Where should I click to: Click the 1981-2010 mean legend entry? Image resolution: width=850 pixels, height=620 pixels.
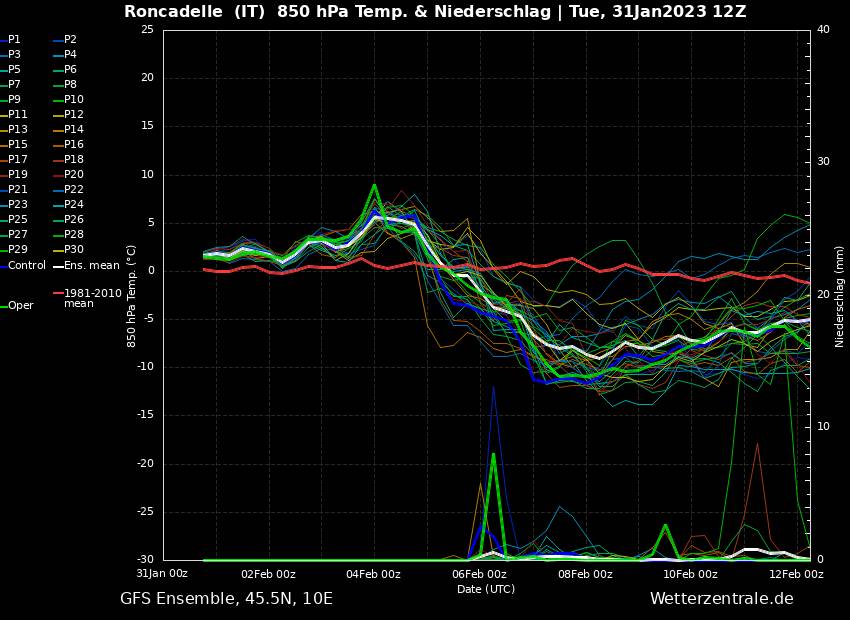tap(92, 298)
